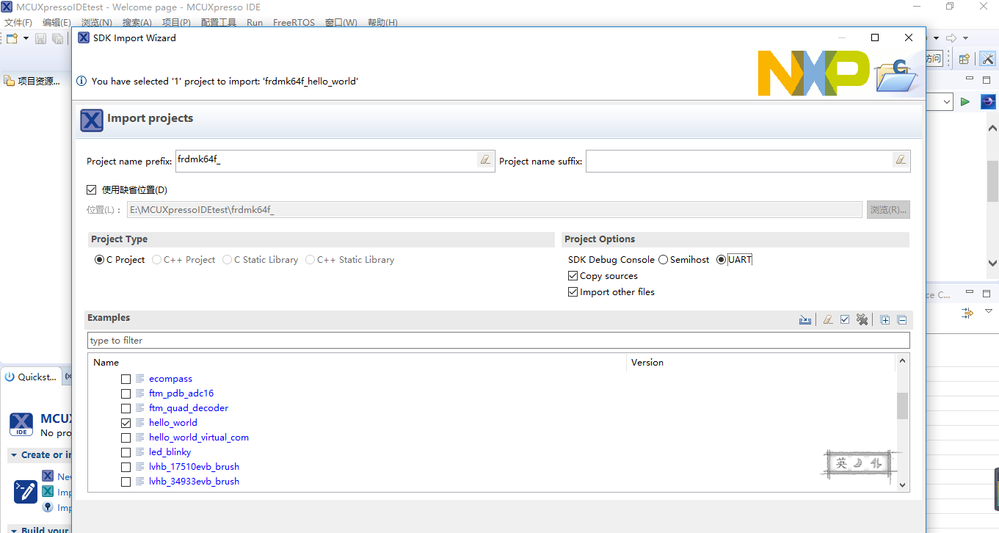This screenshot has height=533, width=999.
Task: Select the C Project radio button
Action: click(x=99, y=260)
